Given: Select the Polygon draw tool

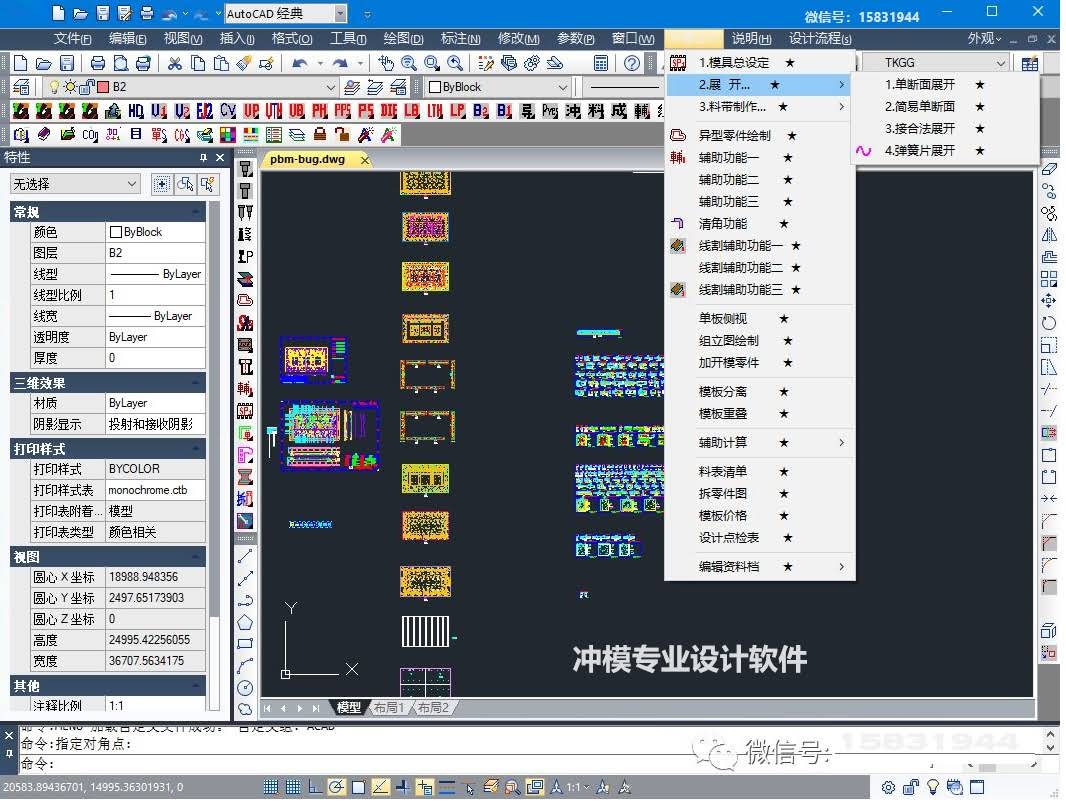Looking at the screenshot, I should coord(245,622).
